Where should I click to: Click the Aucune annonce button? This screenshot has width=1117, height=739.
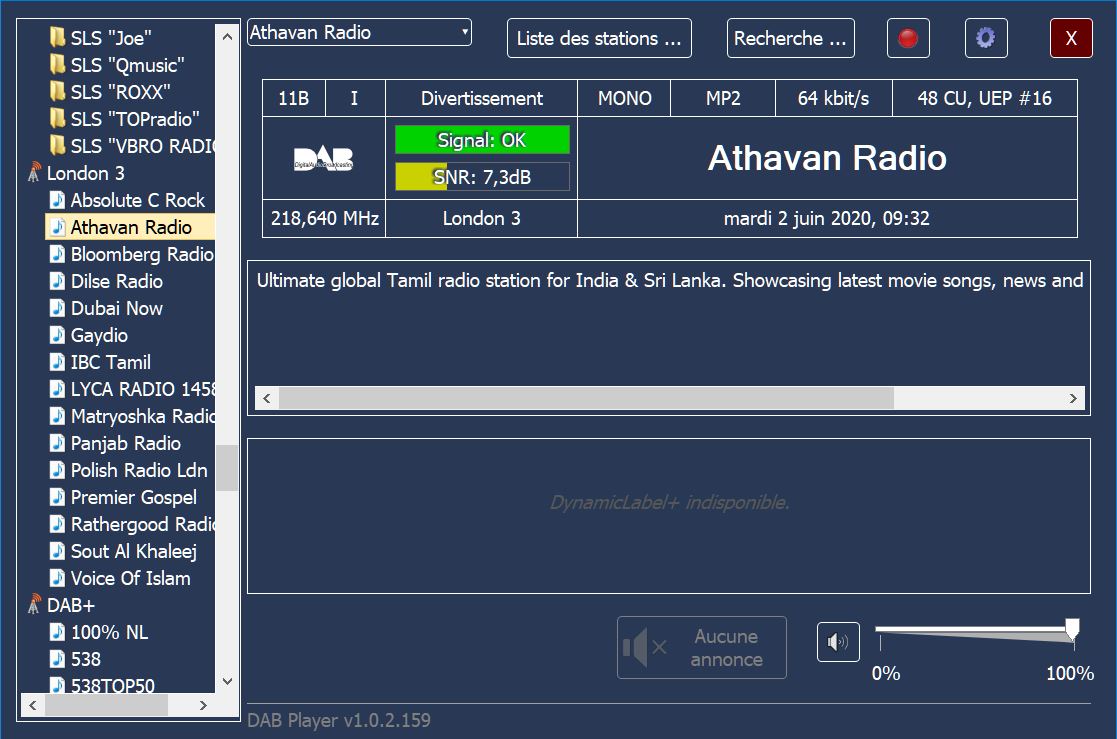point(702,647)
